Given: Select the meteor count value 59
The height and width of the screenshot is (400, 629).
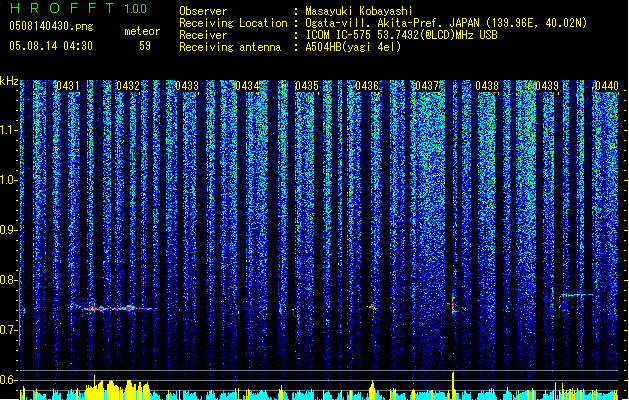Looking at the screenshot, I should click(x=145, y=46).
